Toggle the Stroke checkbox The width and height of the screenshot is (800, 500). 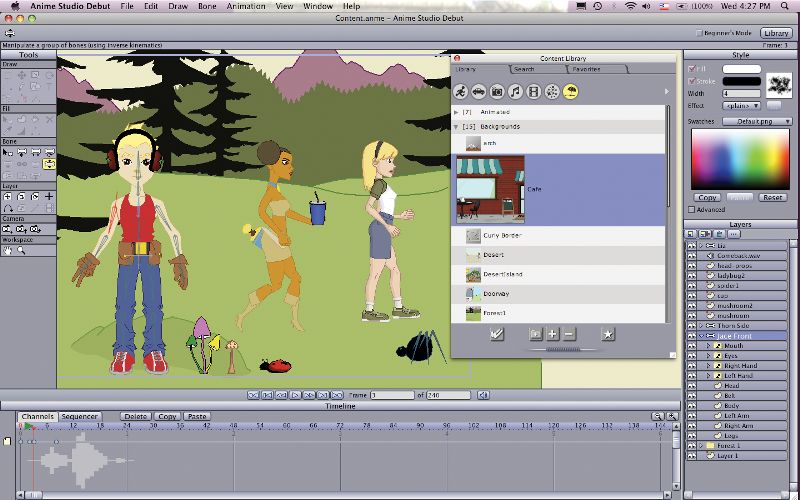point(691,81)
